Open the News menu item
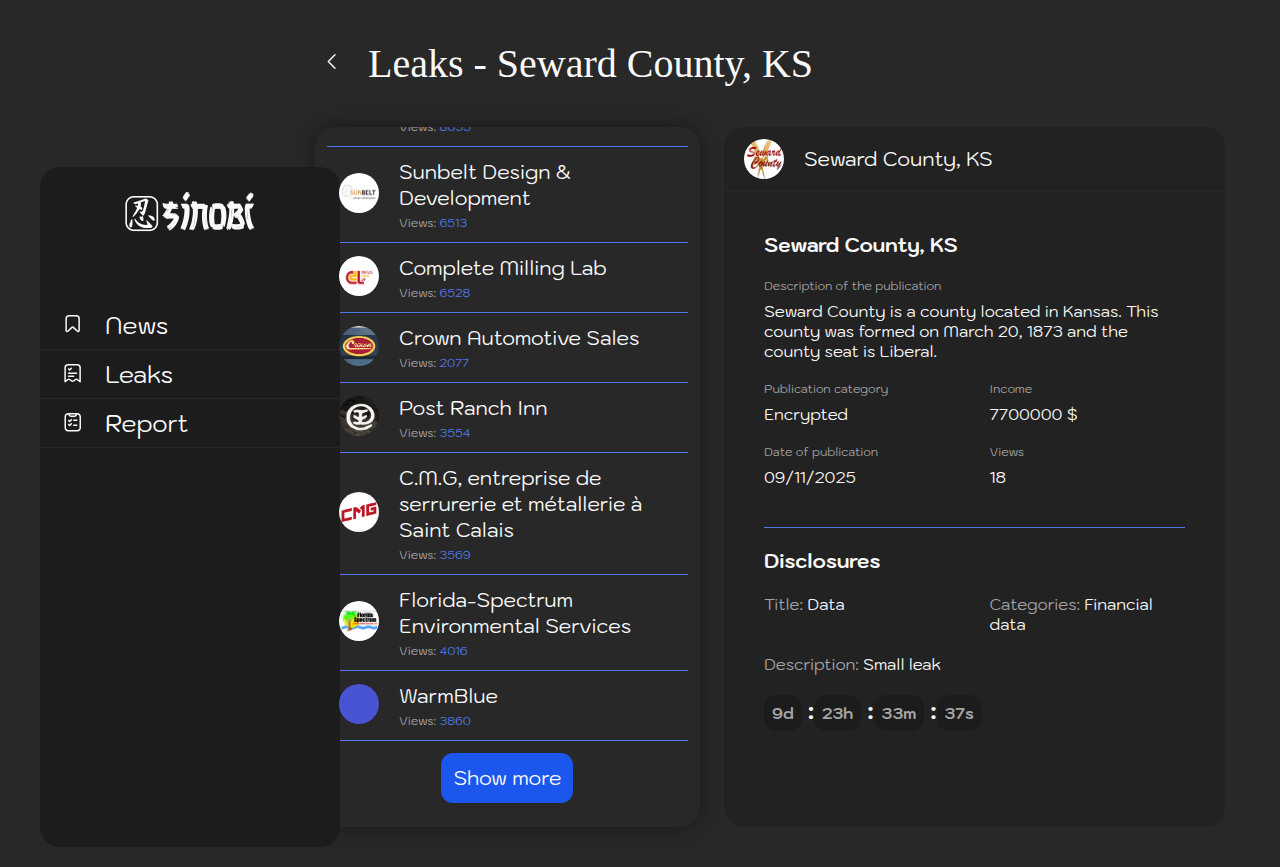Viewport: 1280px width, 867px height. 136,326
